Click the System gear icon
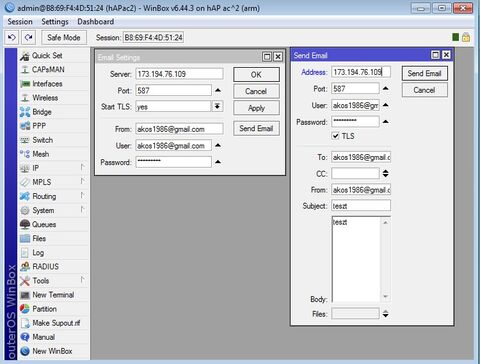 (25, 210)
